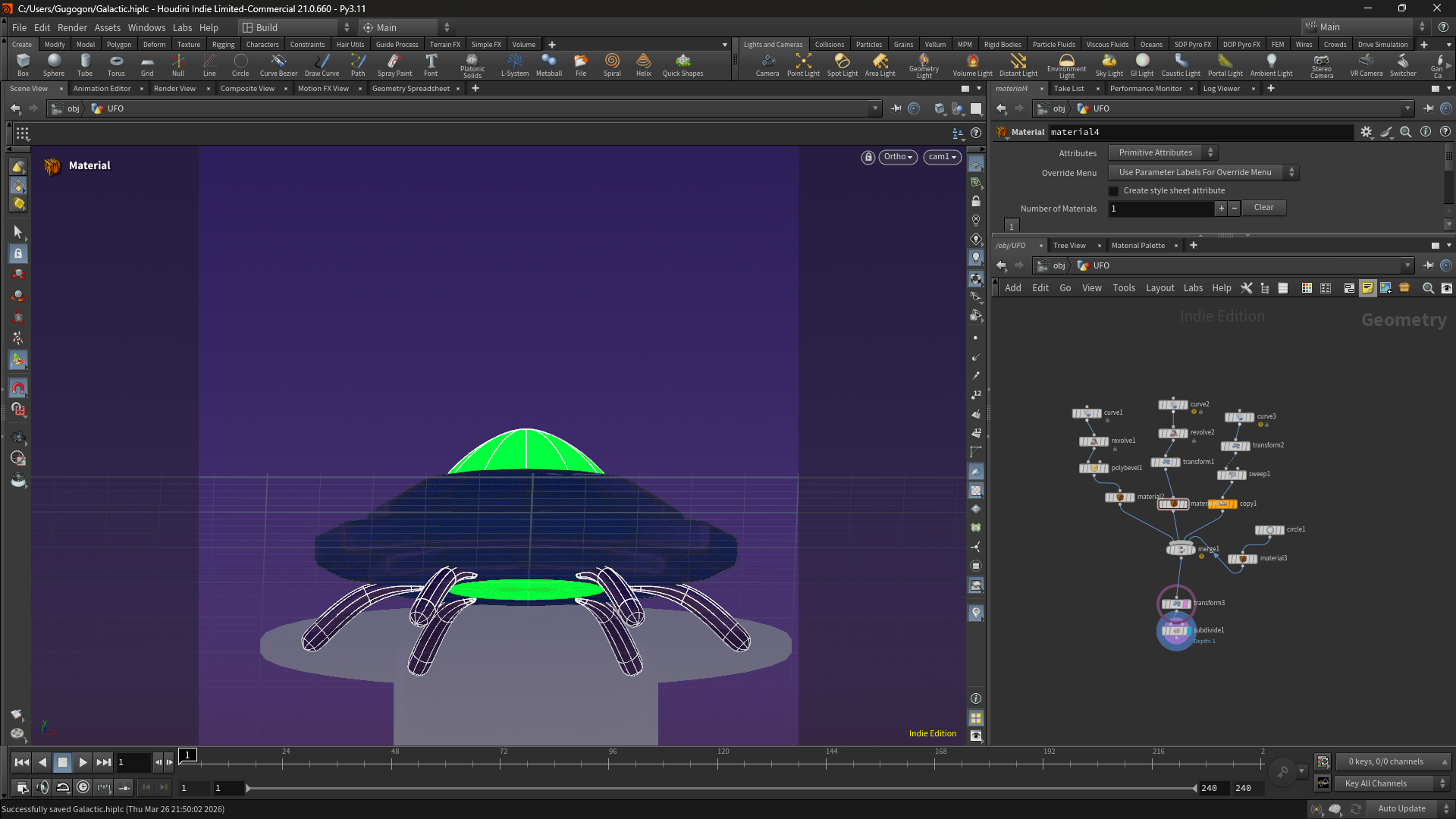Check Create style sheet attribute
Image resolution: width=1456 pixels, height=819 pixels.
pos(1113,191)
